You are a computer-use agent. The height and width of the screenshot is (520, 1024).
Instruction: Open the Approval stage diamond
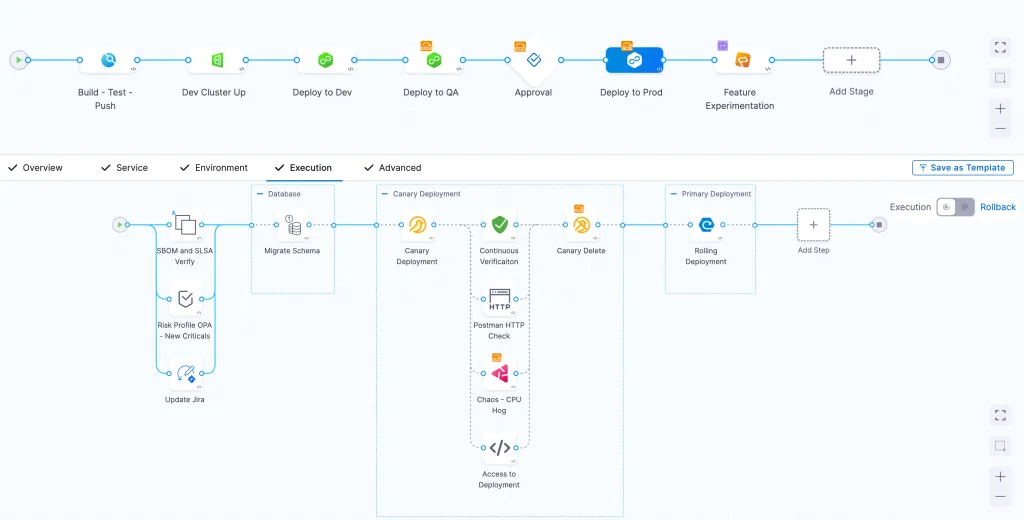tap(534, 60)
